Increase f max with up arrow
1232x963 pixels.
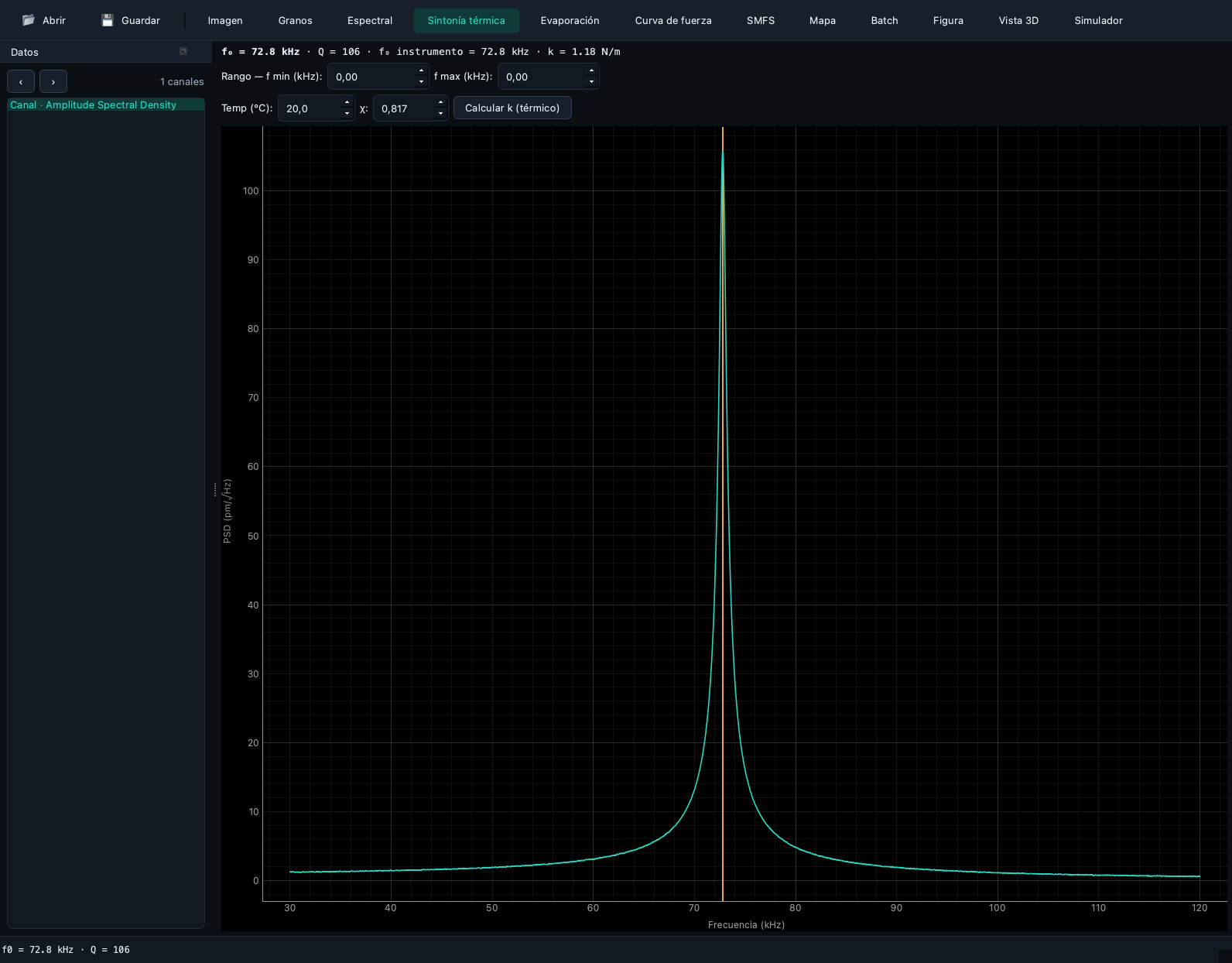click(x=592, y=70)
